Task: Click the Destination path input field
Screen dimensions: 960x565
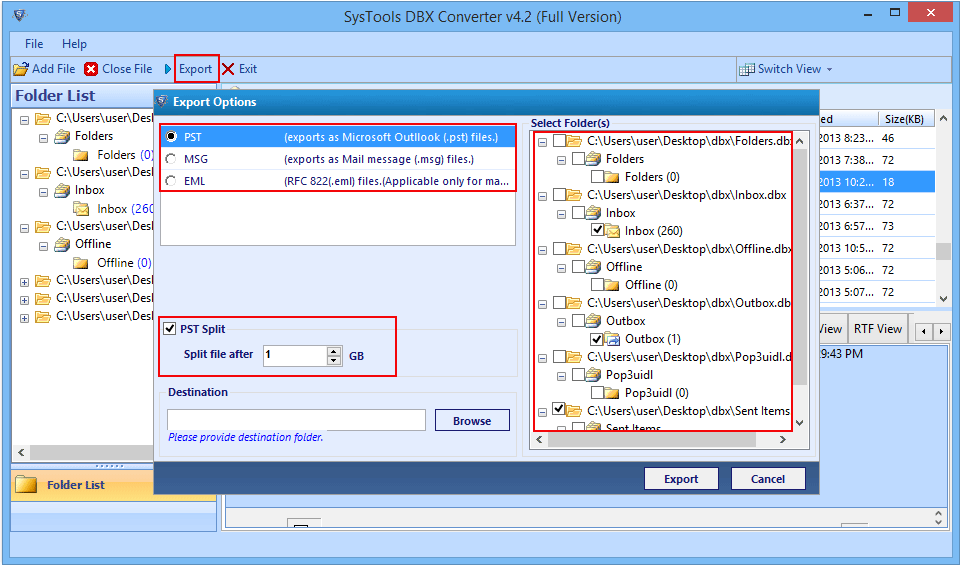Action: coord(296,420)
